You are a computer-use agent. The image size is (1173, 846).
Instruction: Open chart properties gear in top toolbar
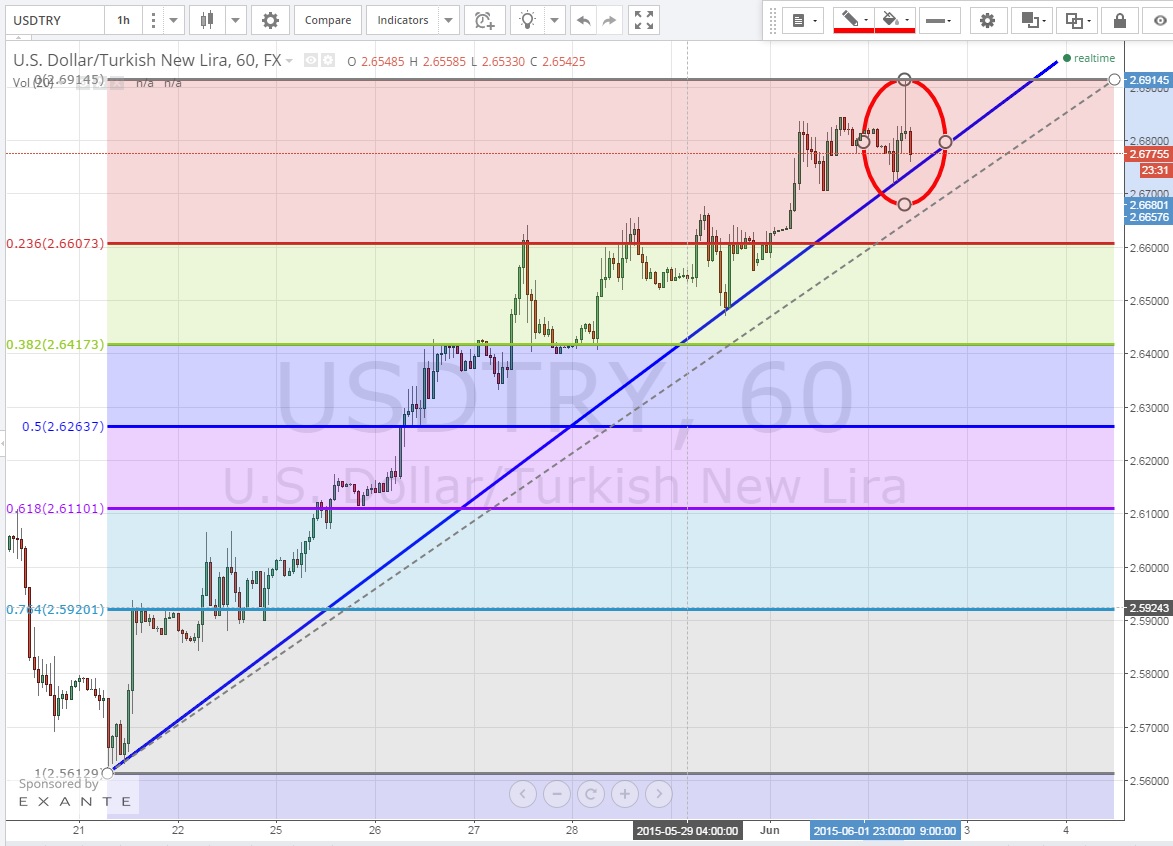pos(269,20)
